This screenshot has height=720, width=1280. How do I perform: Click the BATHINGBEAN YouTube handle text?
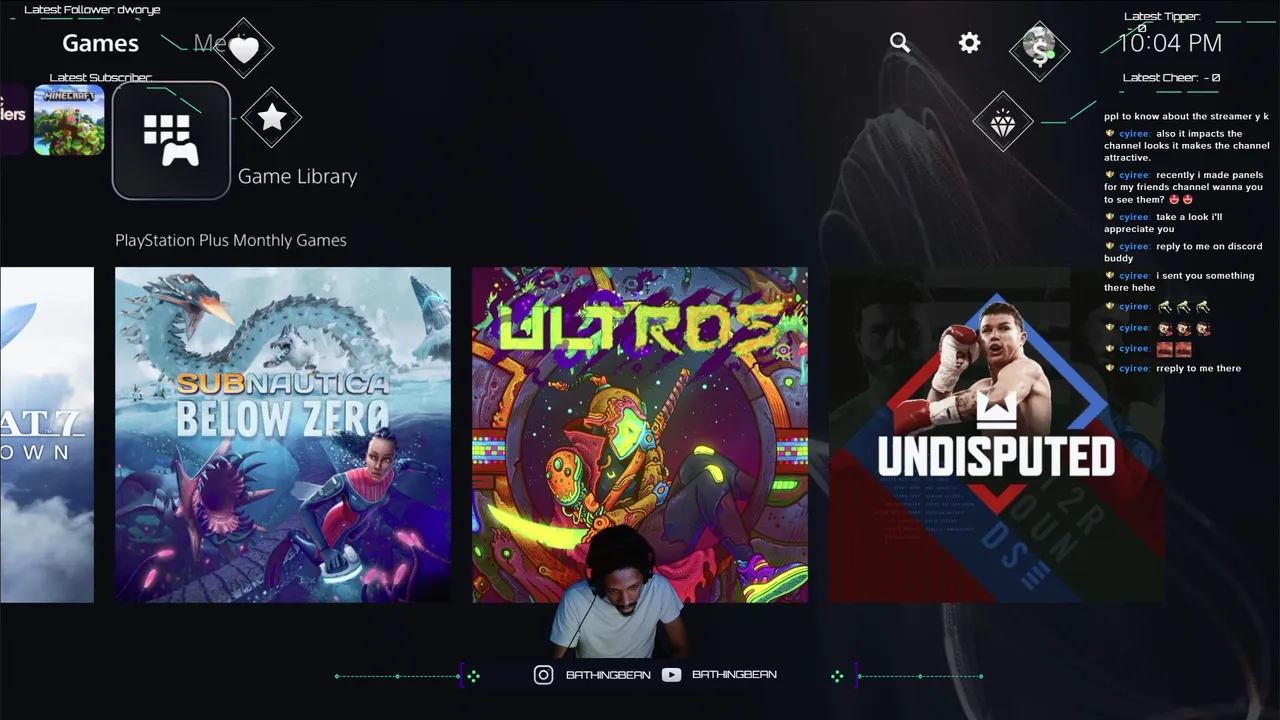tap(734, 675)
